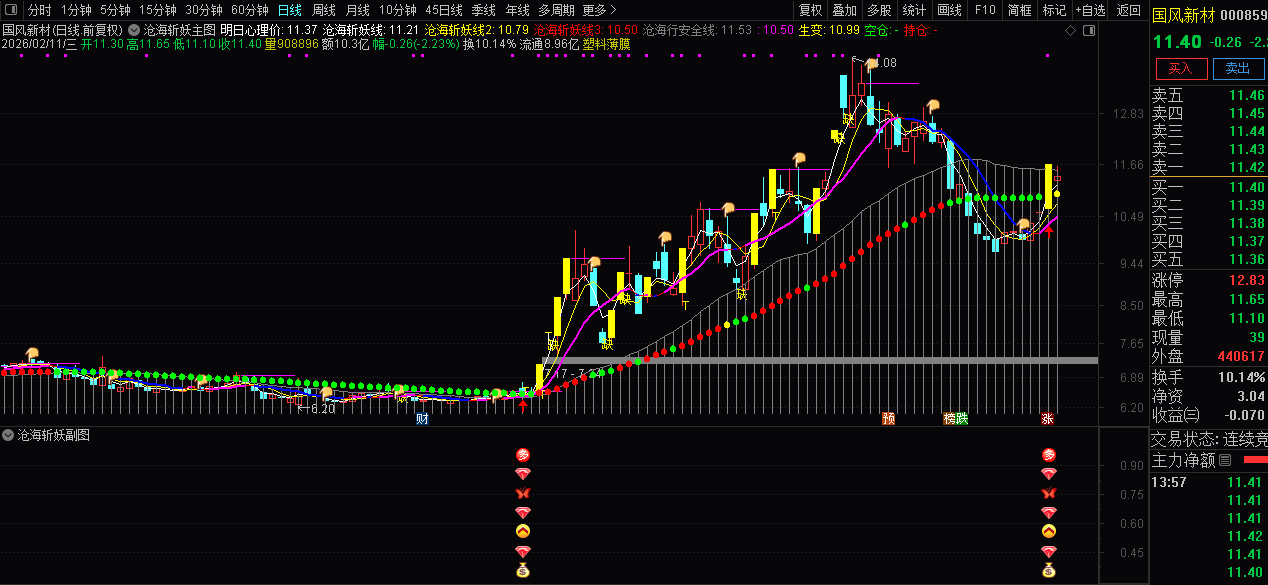Image resolution: width=1268 pixels, height=585 pixels.
Task: Click the 财 event marker on the chart
Action: click(x=422, y=419)
